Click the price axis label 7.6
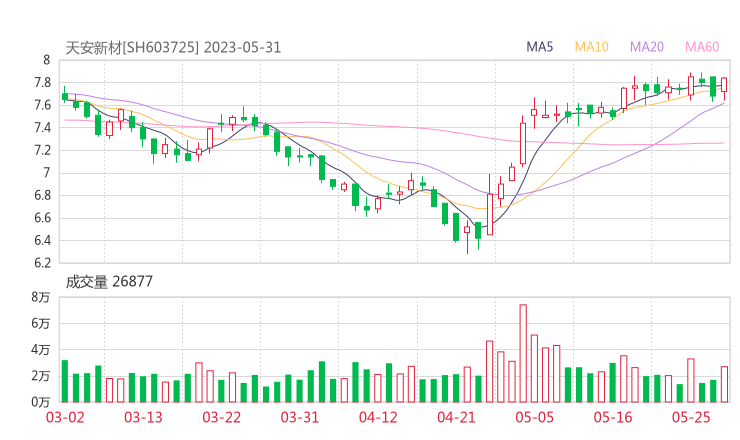 [x=42, y=105]
